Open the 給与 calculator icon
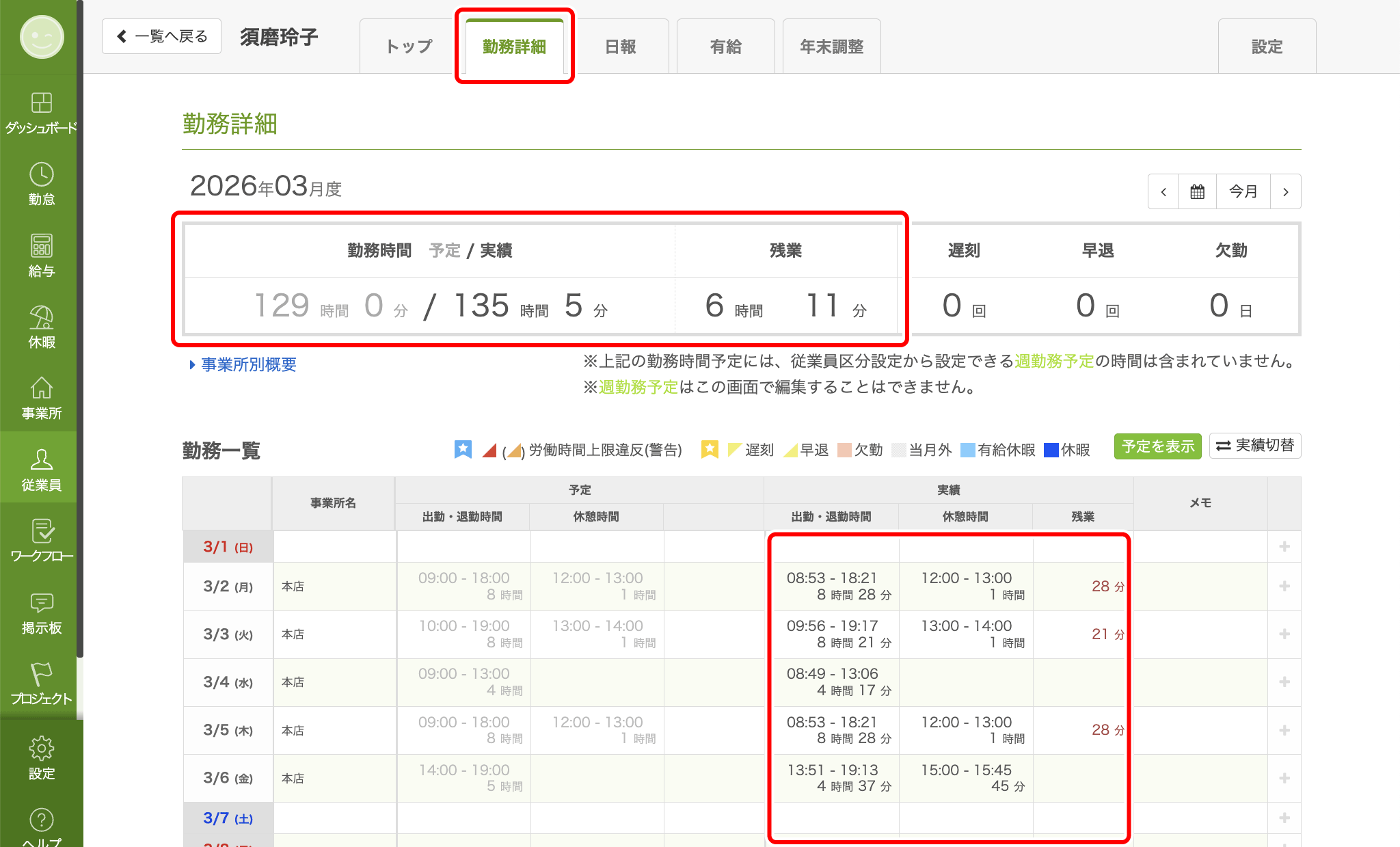Image resolution: width=1400 pixels, height=847 pixels. 41,246
